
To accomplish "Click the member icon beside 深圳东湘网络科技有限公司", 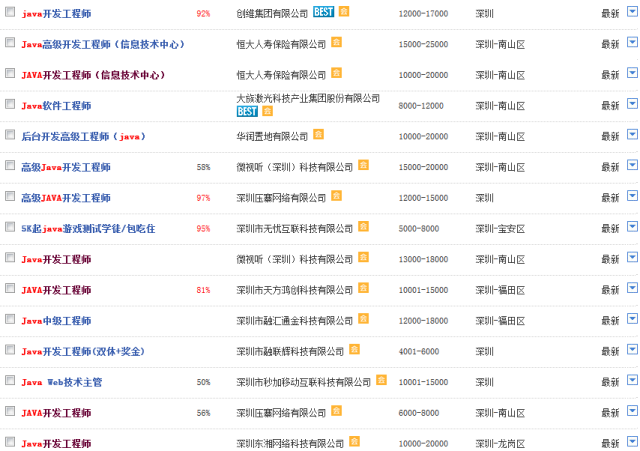I will 354,441.
